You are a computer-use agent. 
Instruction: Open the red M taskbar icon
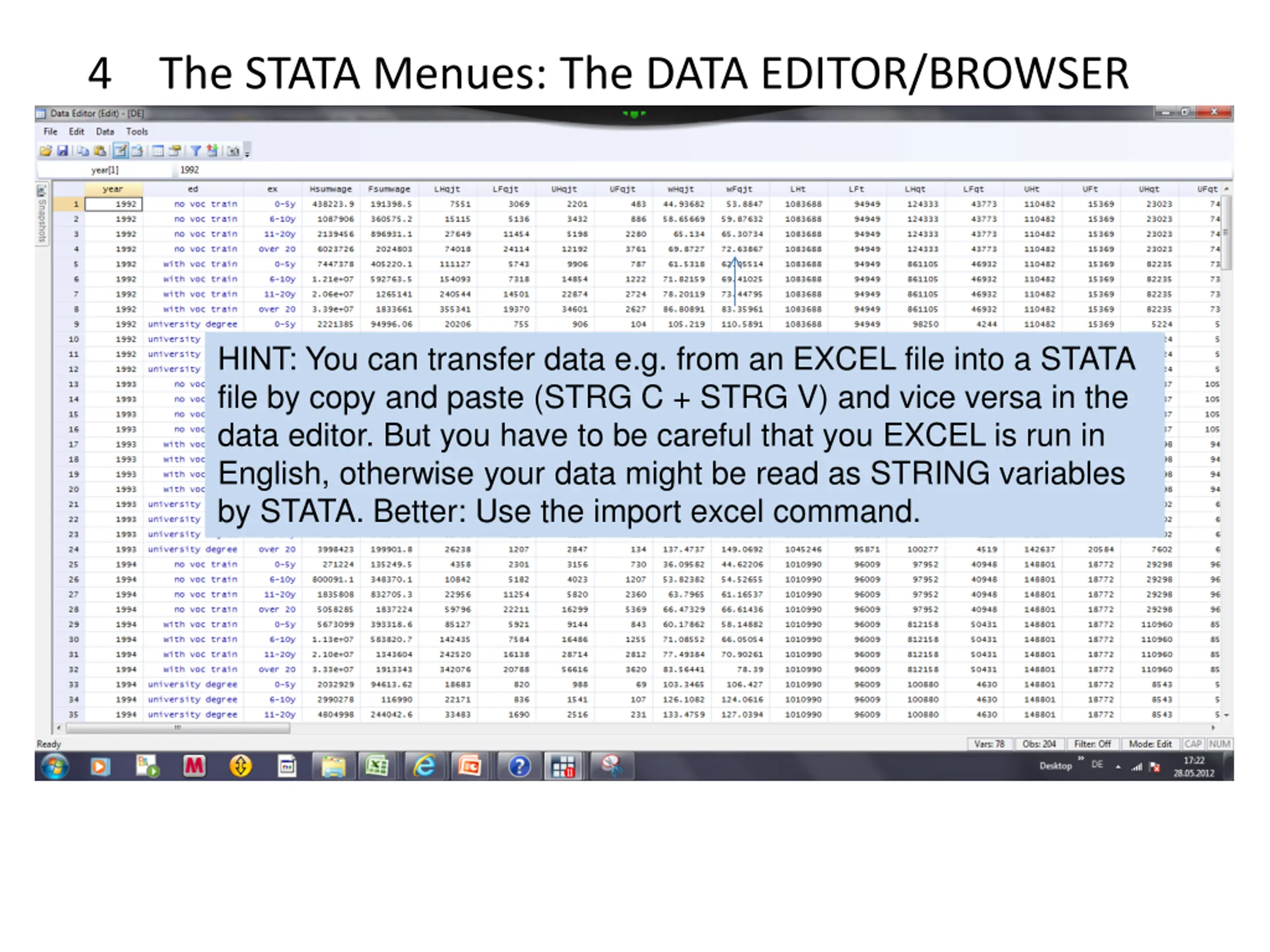[194, 767]
